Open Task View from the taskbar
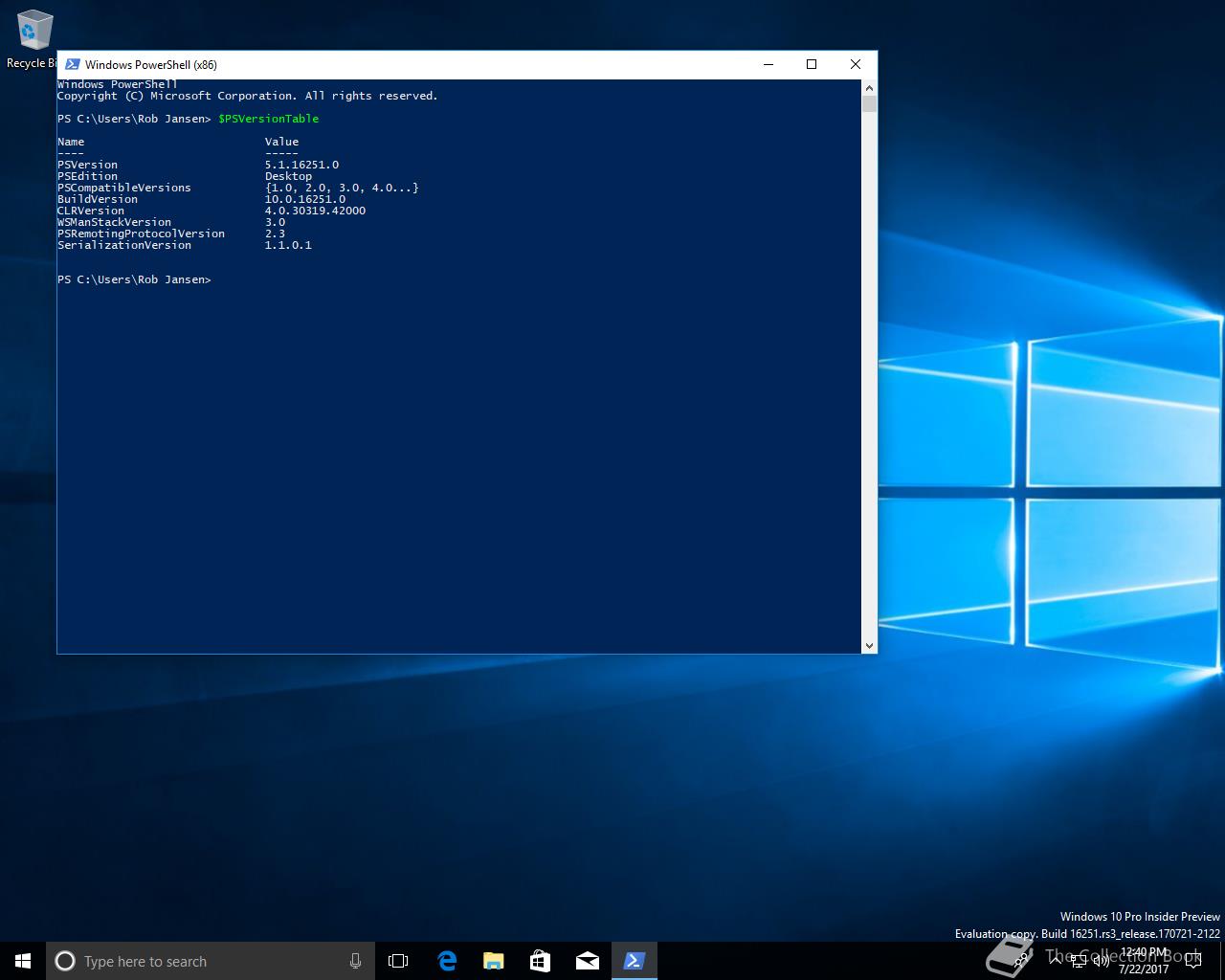This screenshot has height=980, width=1225. pos(398,961)
